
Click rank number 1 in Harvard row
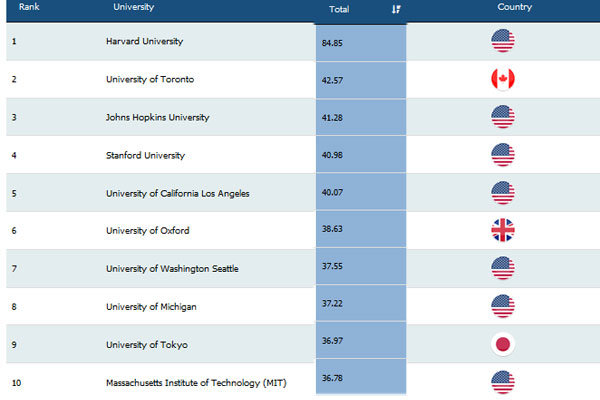[14, 41]
